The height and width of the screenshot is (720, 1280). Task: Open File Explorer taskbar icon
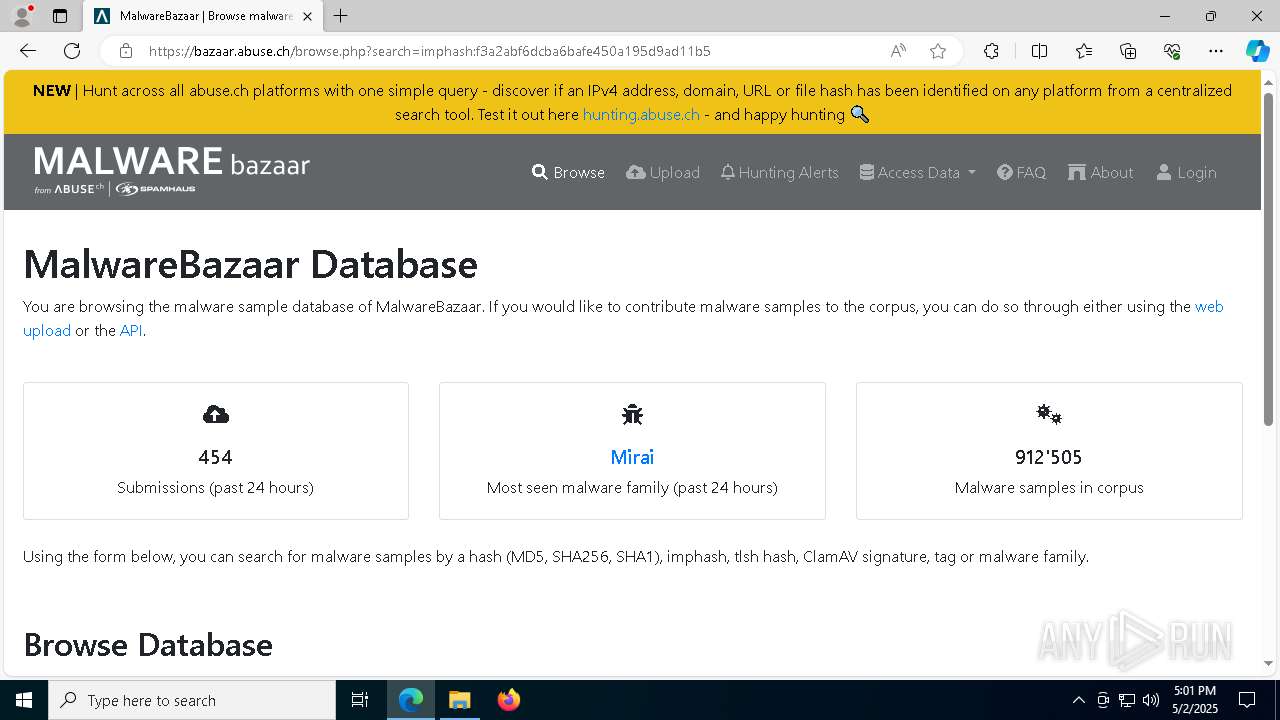[459, 700]
